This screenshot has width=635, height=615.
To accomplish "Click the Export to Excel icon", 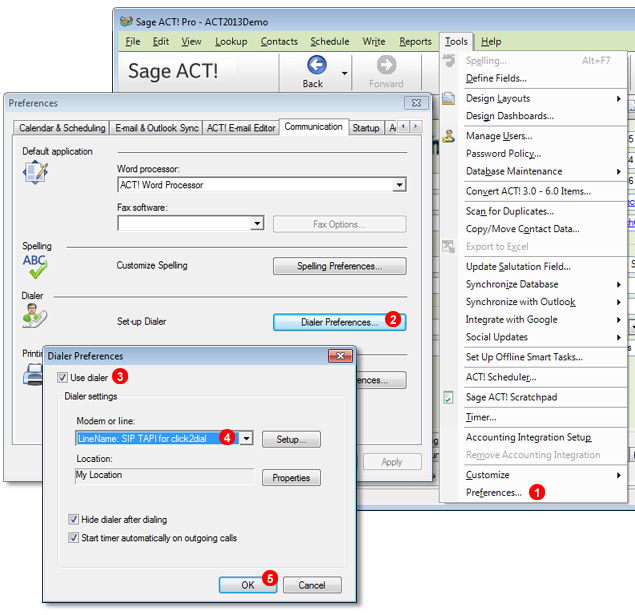I will tap(449, 247).
